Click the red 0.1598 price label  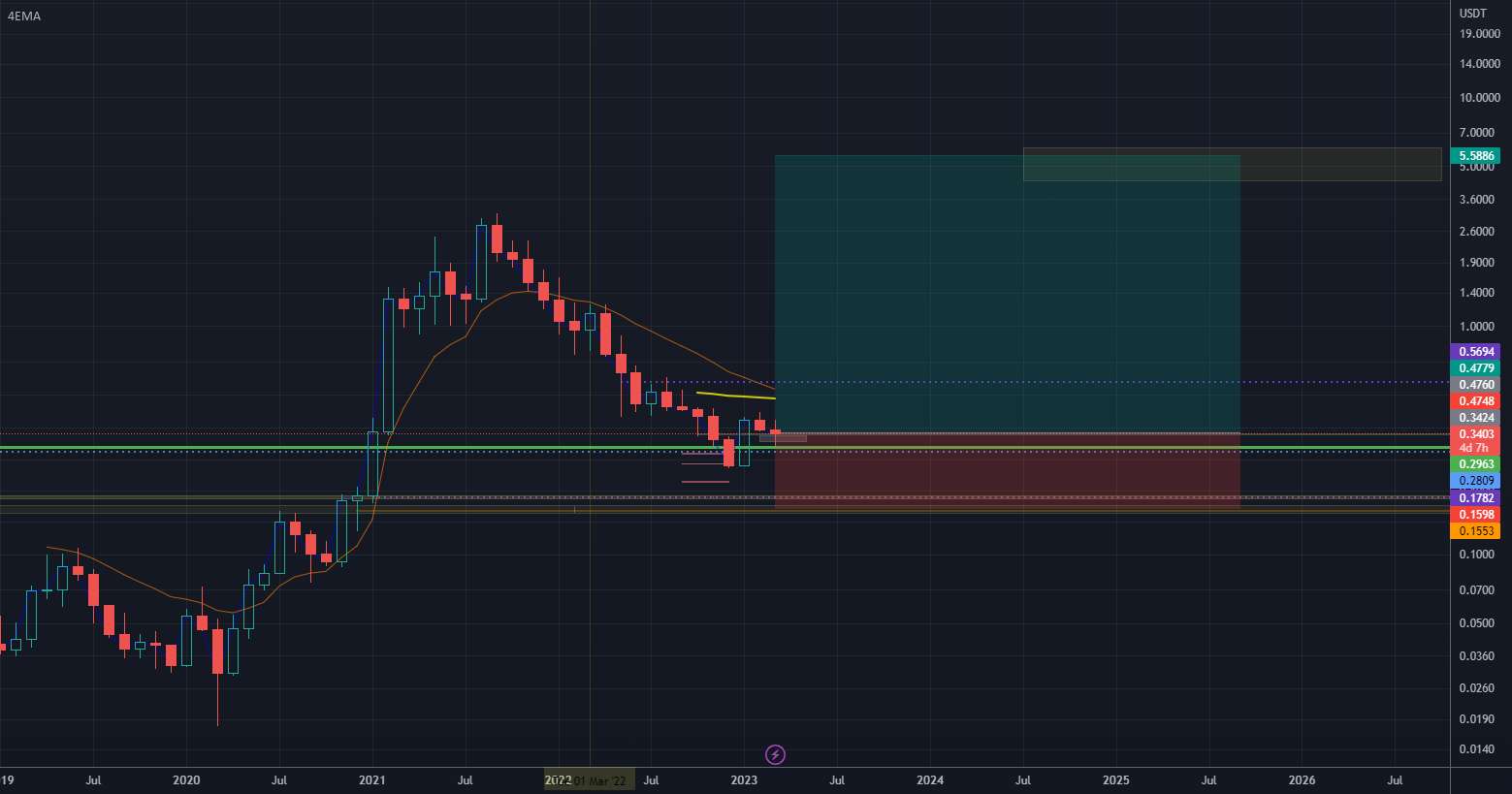(x=1474, y=515)
